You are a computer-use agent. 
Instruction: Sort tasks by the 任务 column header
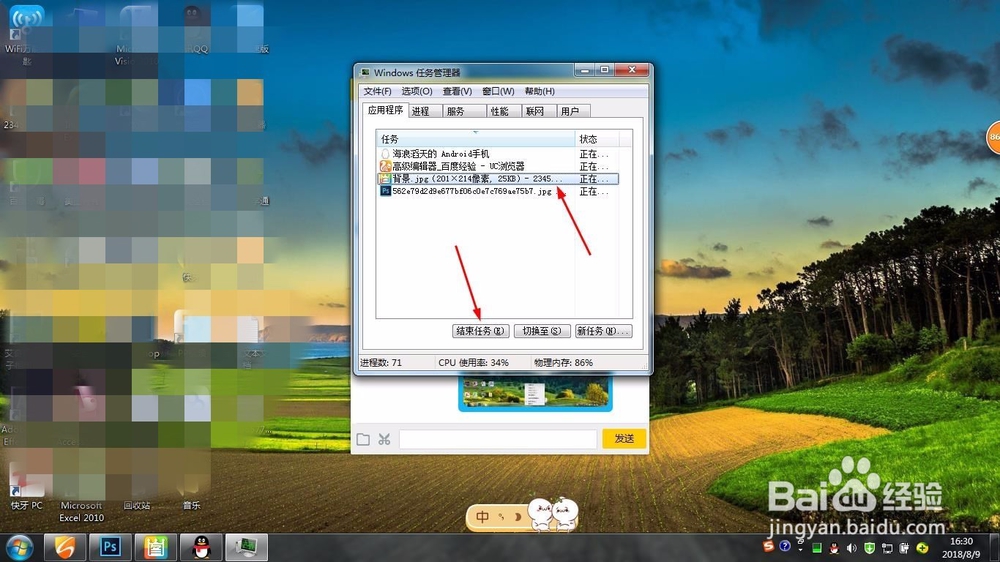[x=476, y=139]
